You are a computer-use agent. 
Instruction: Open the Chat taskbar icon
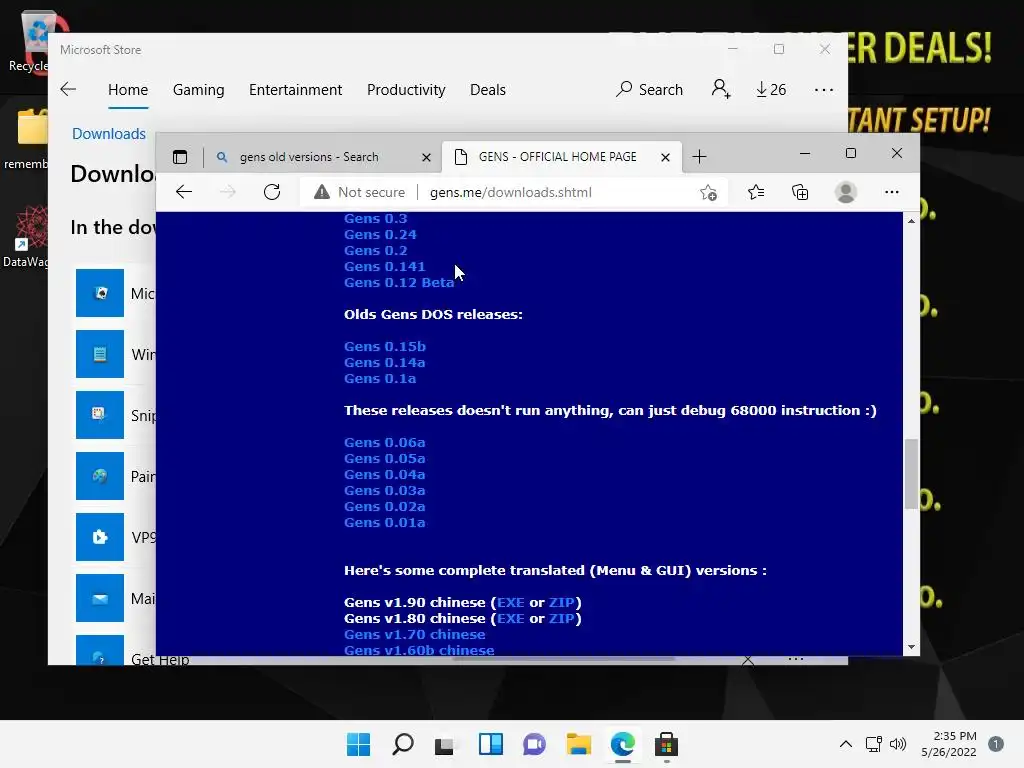tap(534, 744)
